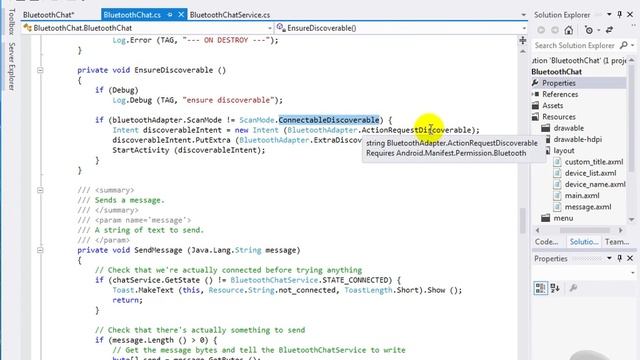Click the Solution Explorer search magnifier icon
The width and height of the screenshot is (640, 360).
tap(624, 45)
